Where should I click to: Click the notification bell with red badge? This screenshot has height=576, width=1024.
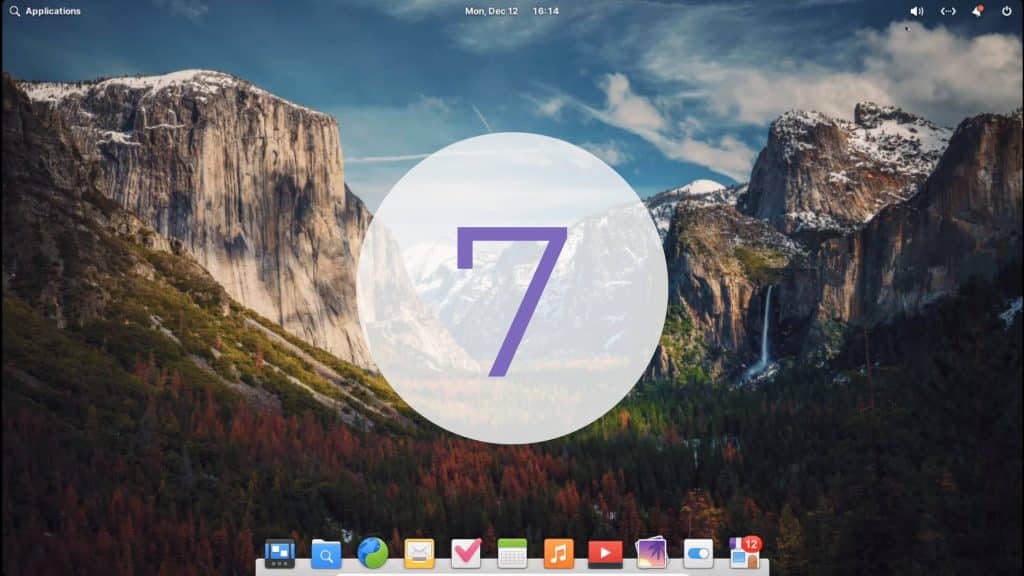coord(977,12)
